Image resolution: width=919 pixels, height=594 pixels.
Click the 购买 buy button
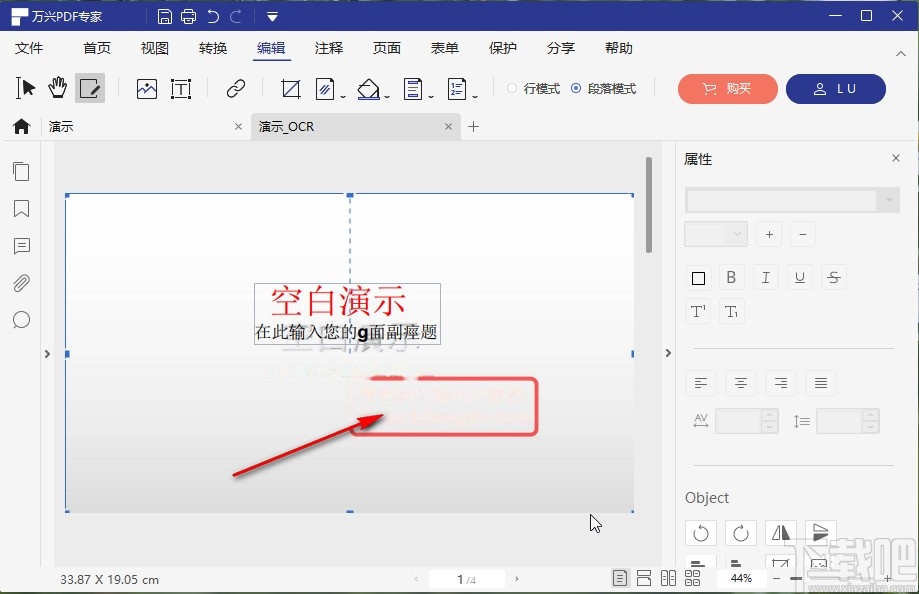point(727,89)
